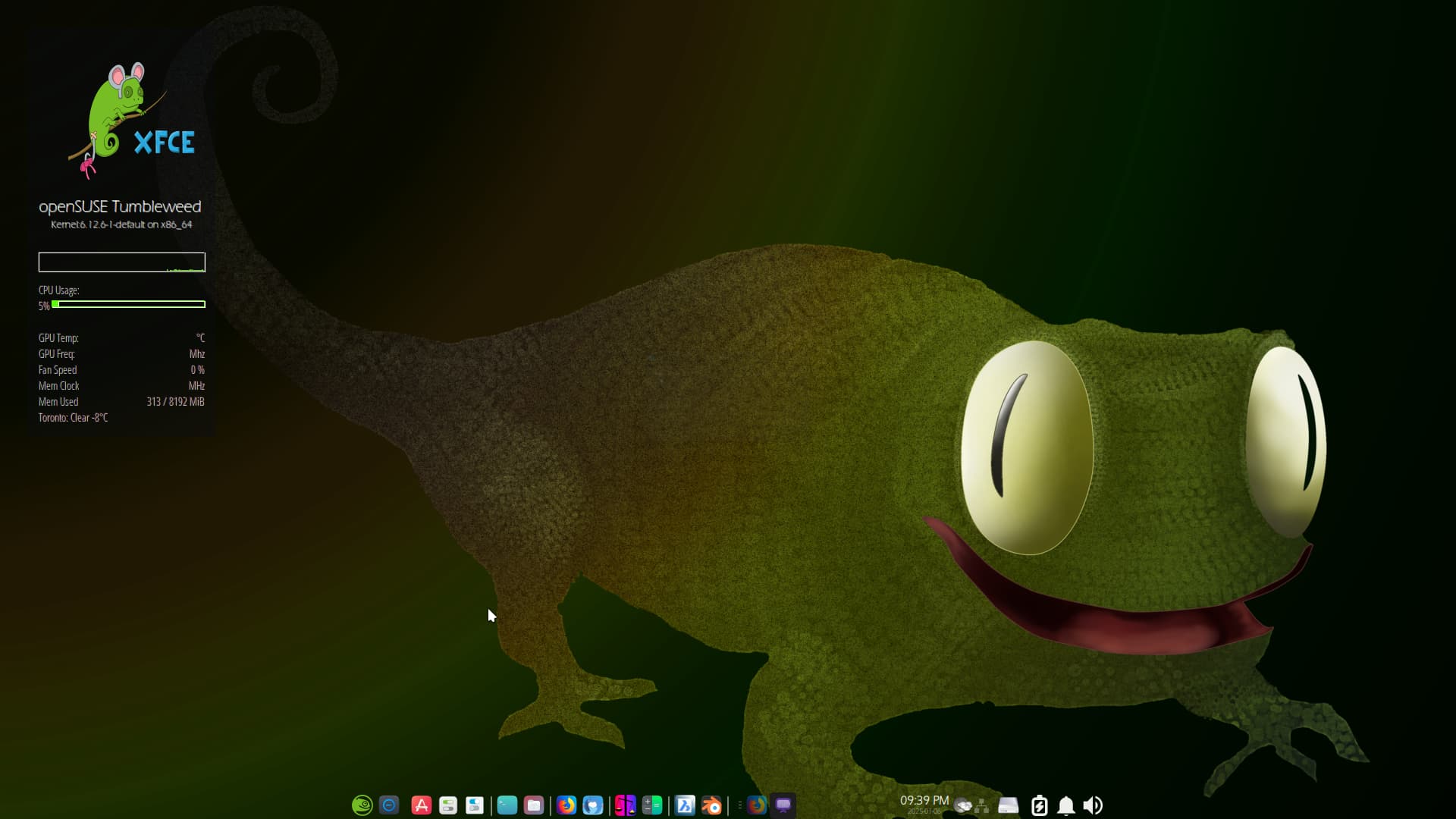
Task: Open the dark Firefox icon near the dock's end
Action: click(x=756, y=805)
